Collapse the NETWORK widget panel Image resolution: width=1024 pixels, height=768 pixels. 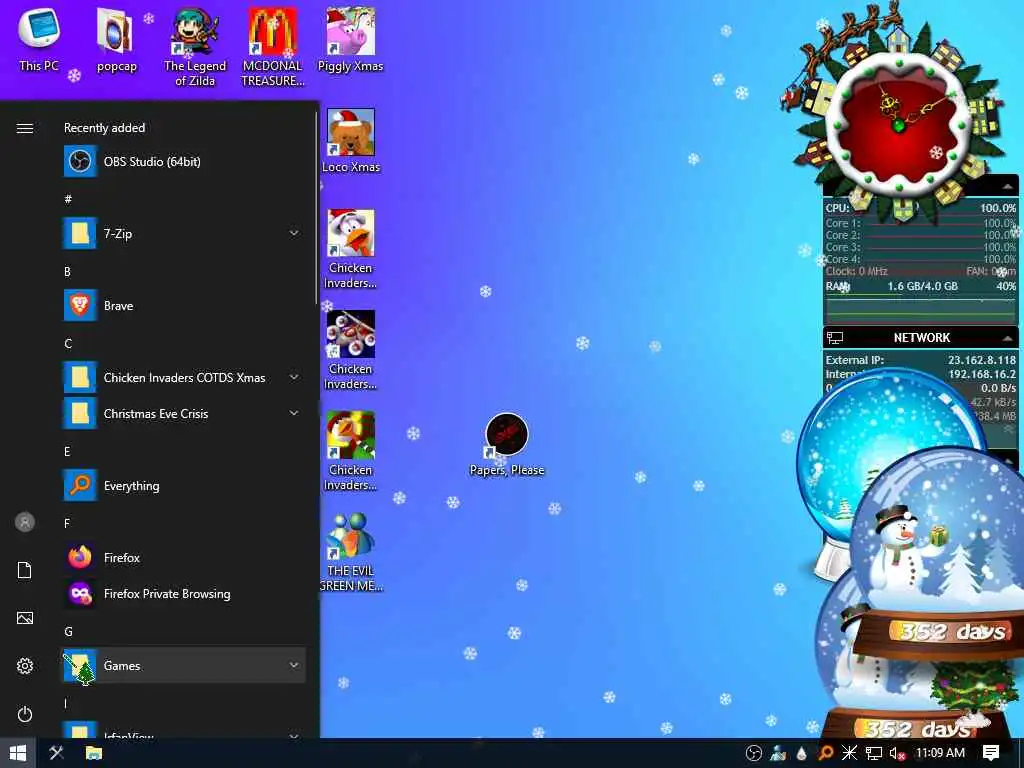[1008, 338]
